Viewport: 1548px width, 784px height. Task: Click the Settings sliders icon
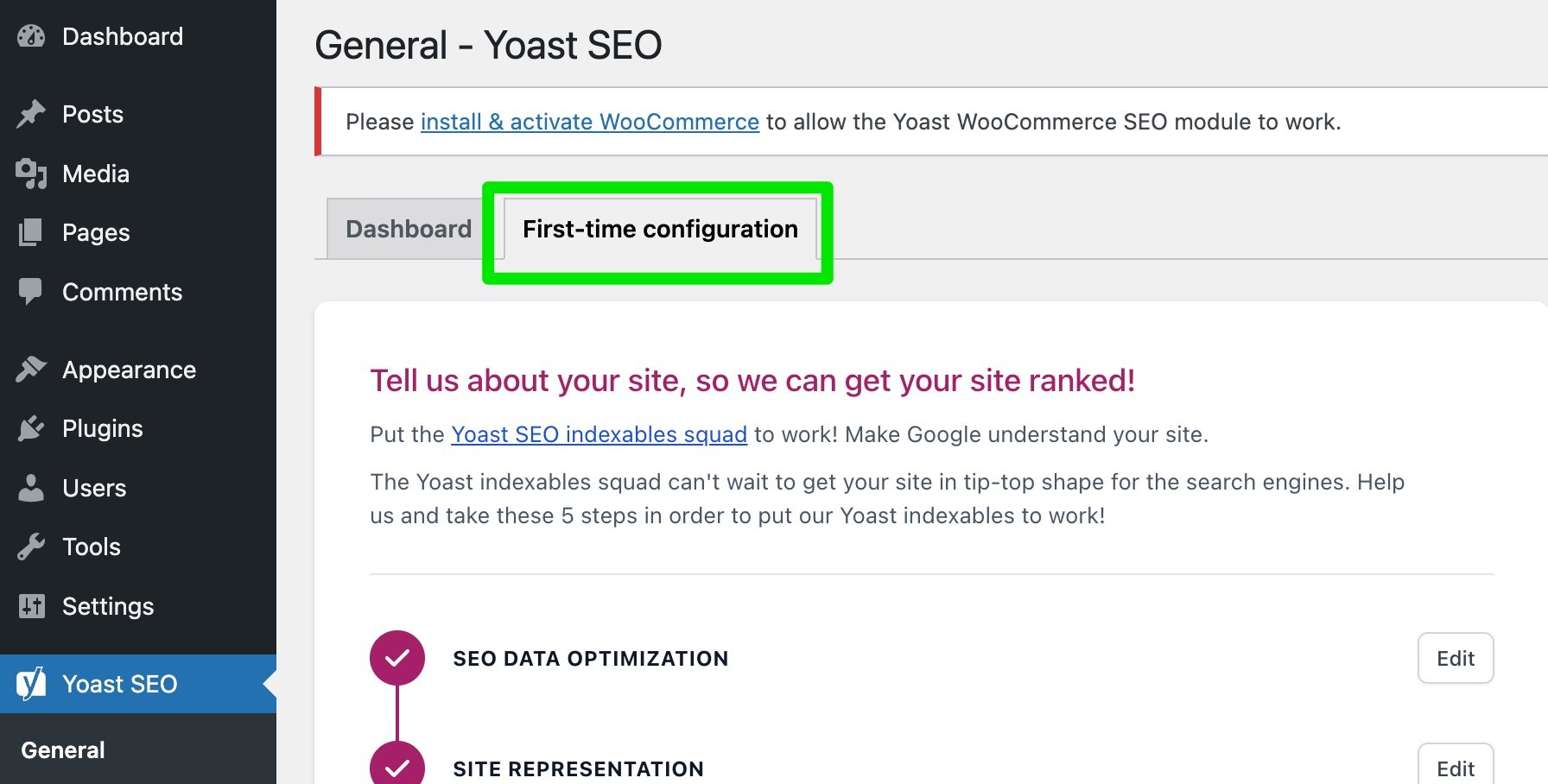(31, 606)
